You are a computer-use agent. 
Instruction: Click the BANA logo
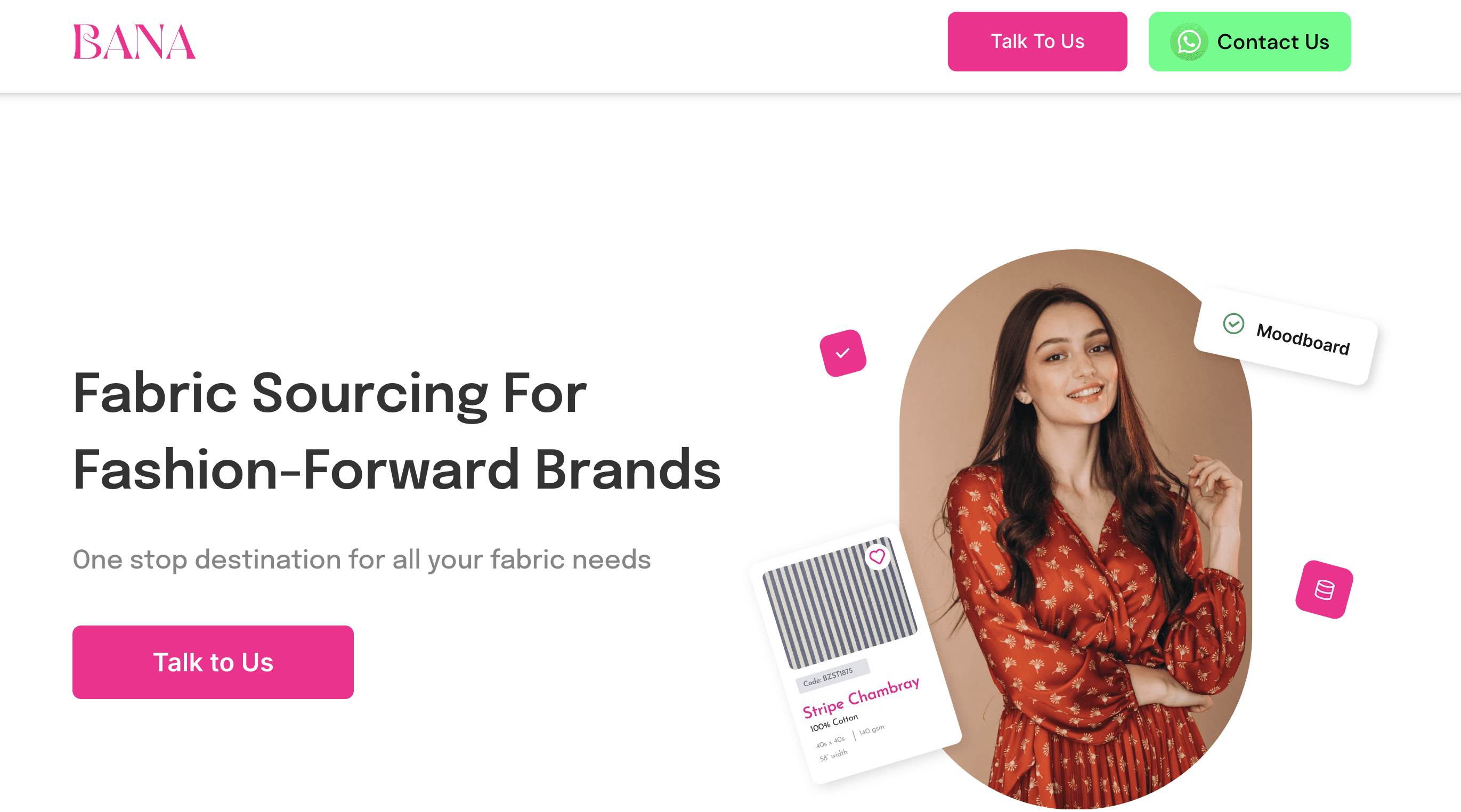pyautogui.click(x=134, y=42)
